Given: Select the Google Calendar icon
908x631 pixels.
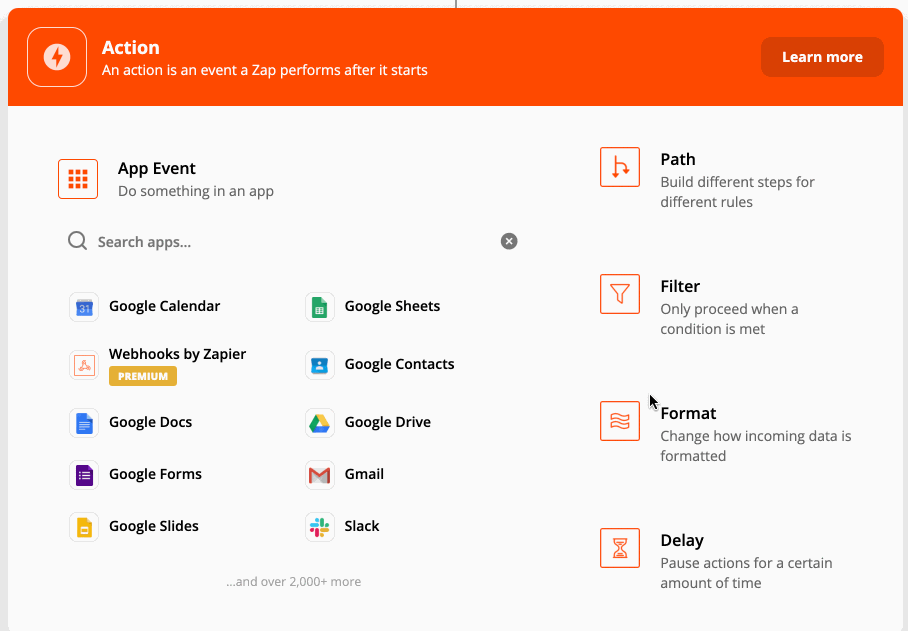Looking at the screenshot, I should coord(84,307).
